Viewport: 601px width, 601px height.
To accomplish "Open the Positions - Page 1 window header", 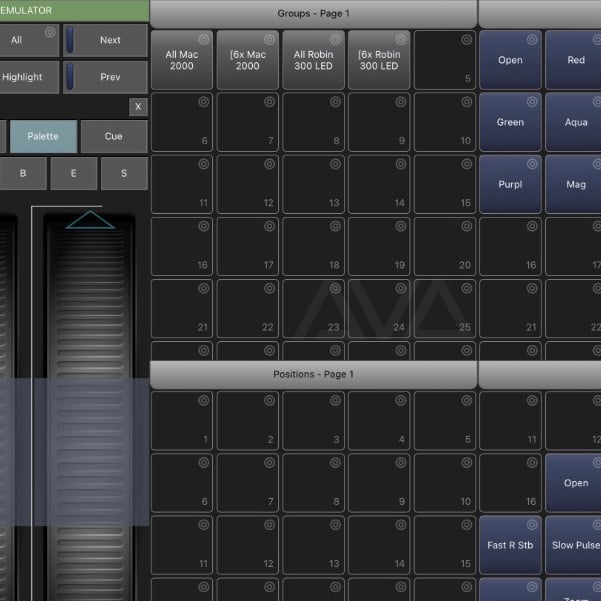I will pyautogui.click(x=314, y=374).
